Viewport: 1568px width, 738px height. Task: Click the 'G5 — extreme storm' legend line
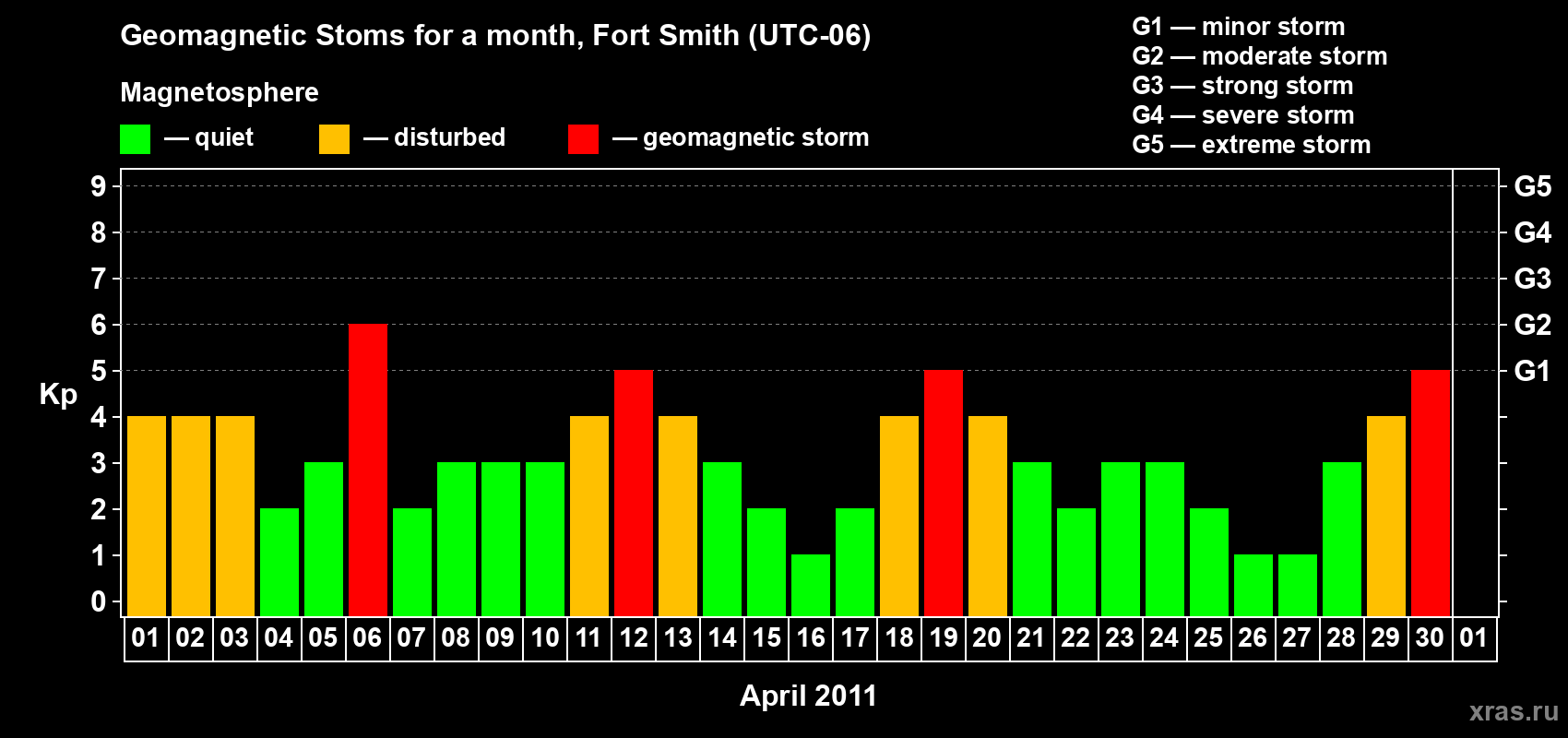click(x=1252, y=145)
